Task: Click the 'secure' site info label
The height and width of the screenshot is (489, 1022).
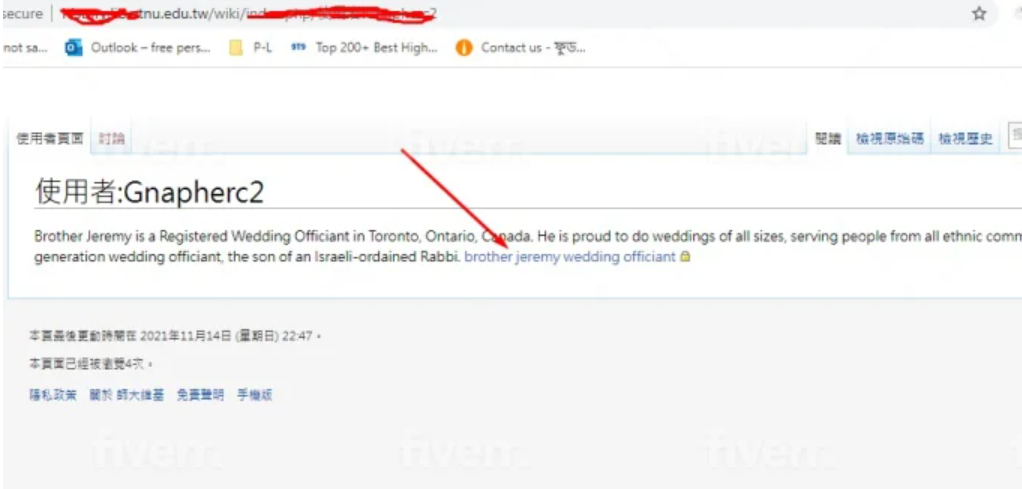Action: (x=22, y=14)
